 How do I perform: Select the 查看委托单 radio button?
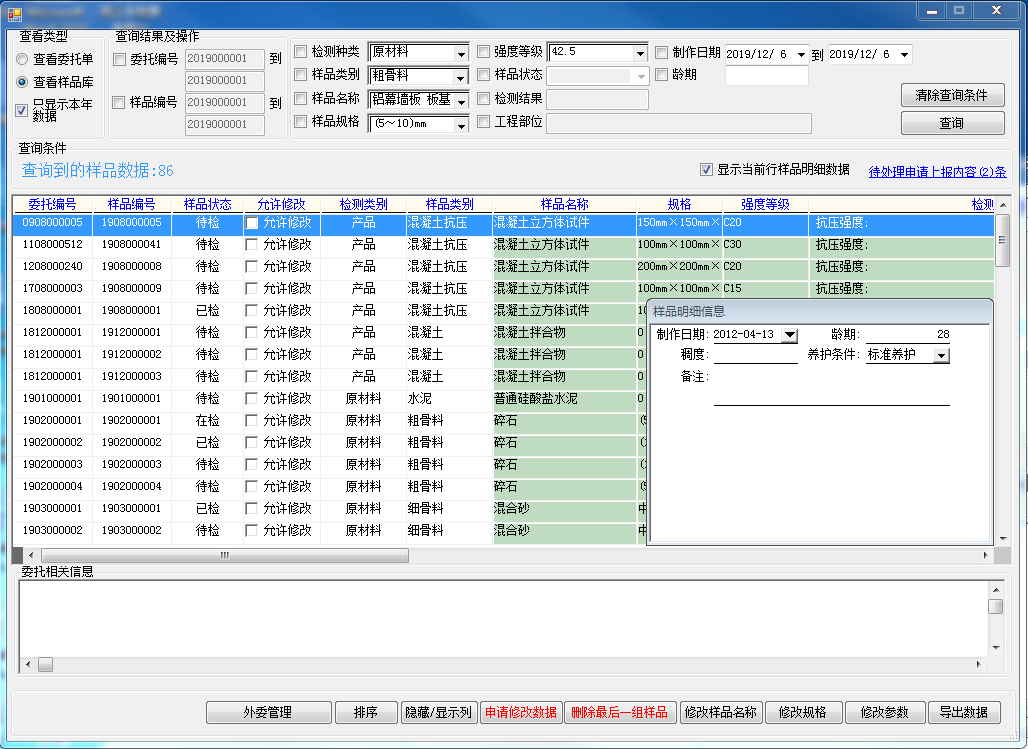click(23, 59)
